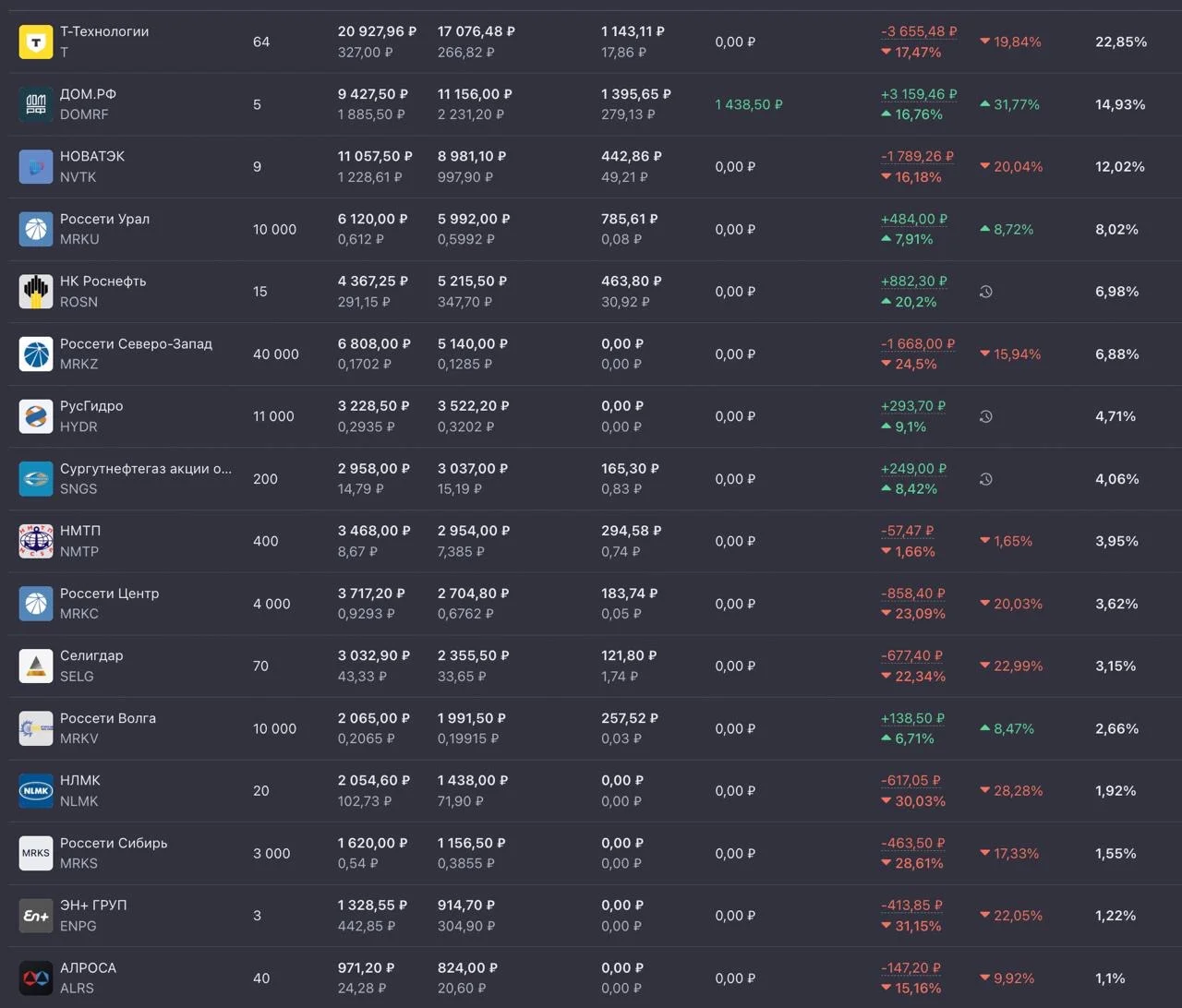Select the НЛМК logo icon
Screen dimensions: 1182x1008
[x=36, y=791]
